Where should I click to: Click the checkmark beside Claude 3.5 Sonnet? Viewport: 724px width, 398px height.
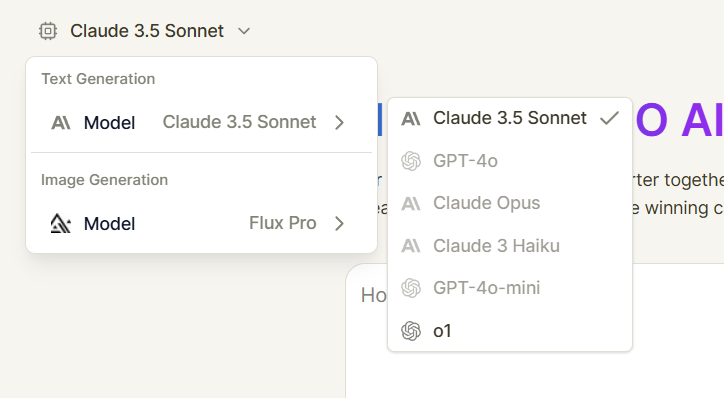click(x=609, y=118)
